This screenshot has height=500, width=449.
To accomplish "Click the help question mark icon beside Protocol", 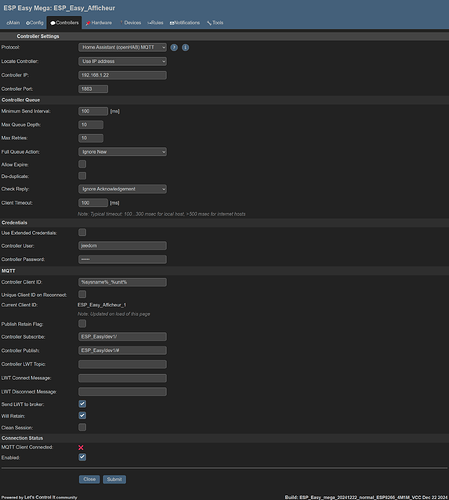I will pyautogui.click(x=174, y=48).
